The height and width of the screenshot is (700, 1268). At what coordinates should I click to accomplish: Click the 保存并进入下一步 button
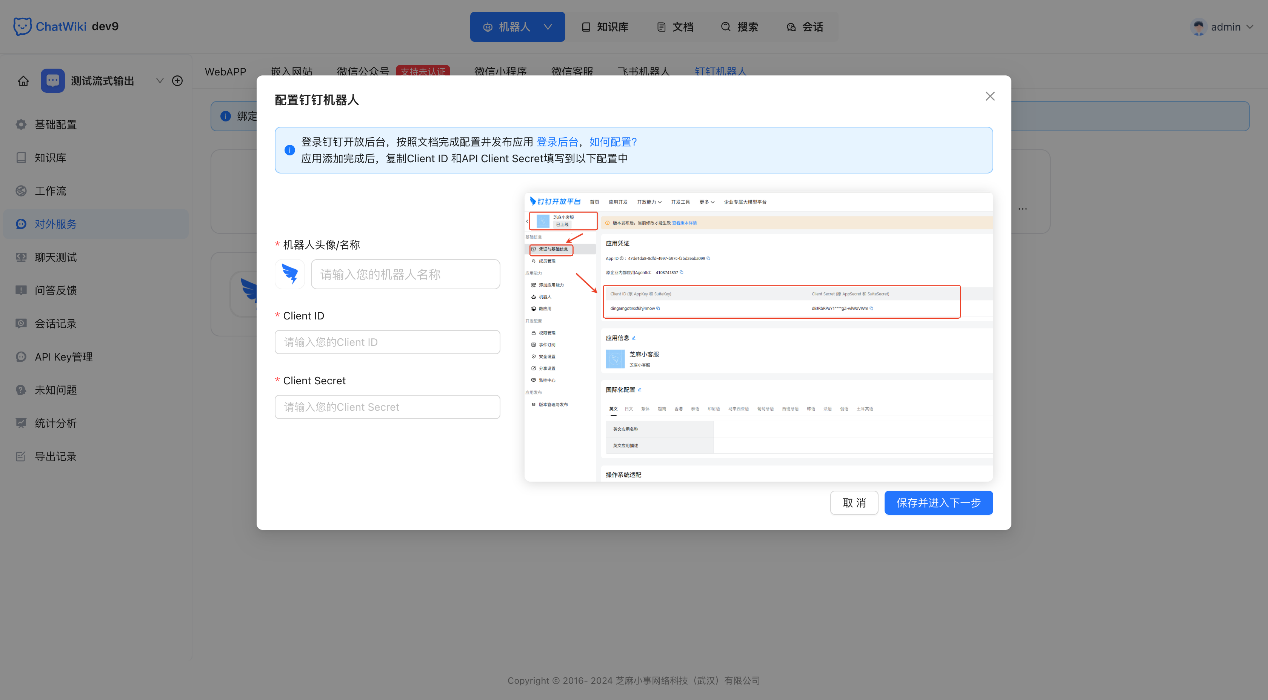(x=939, y=503)
